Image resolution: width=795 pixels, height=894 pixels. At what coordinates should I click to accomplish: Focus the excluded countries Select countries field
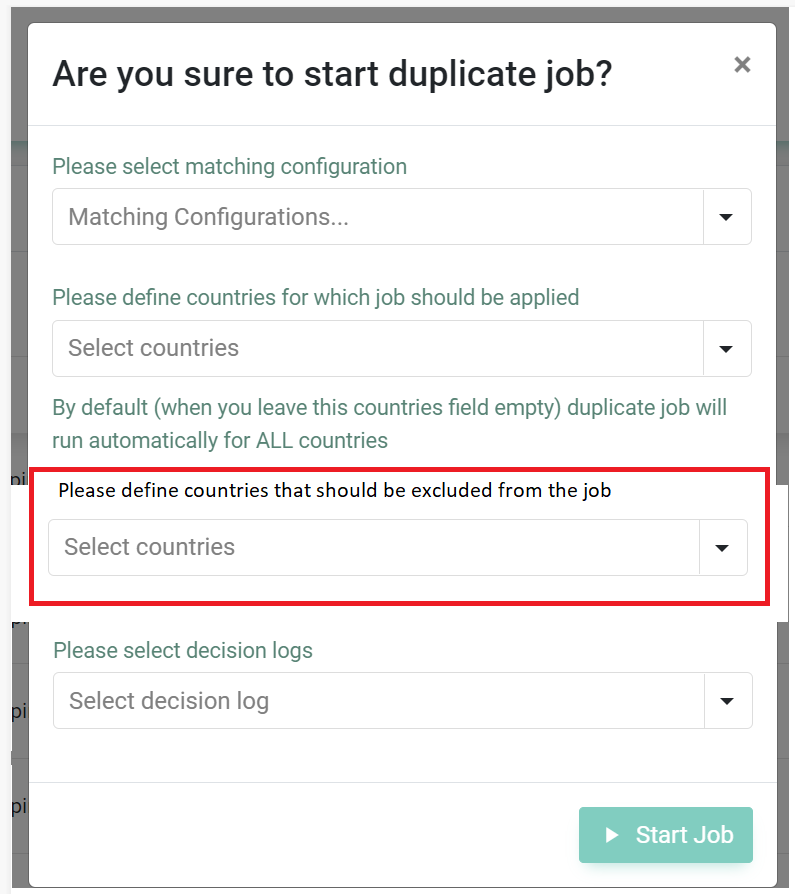pyautogui.click(x=374, y=548)
